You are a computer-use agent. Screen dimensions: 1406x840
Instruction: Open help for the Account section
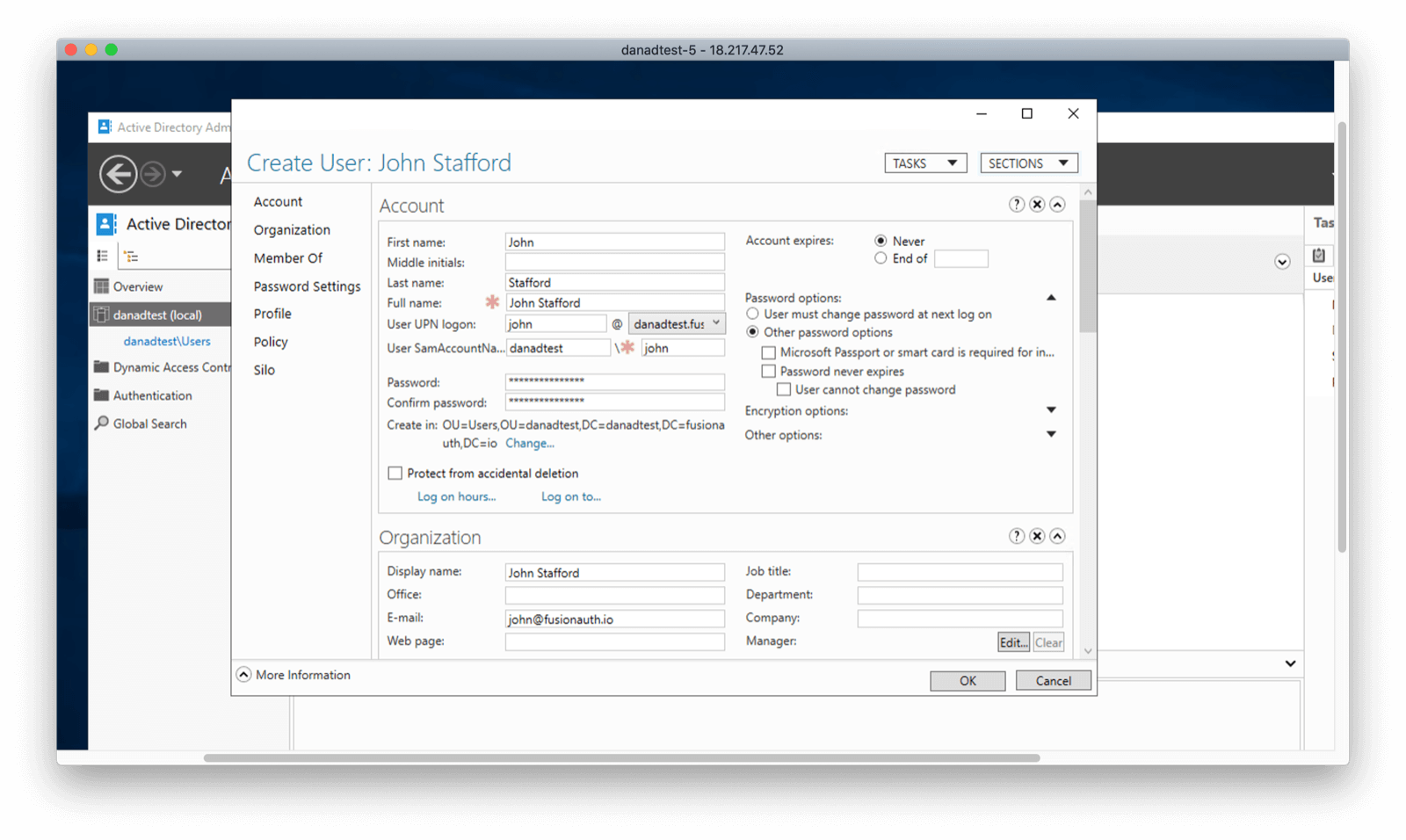pyautogui.click(x=1017, y=205)
